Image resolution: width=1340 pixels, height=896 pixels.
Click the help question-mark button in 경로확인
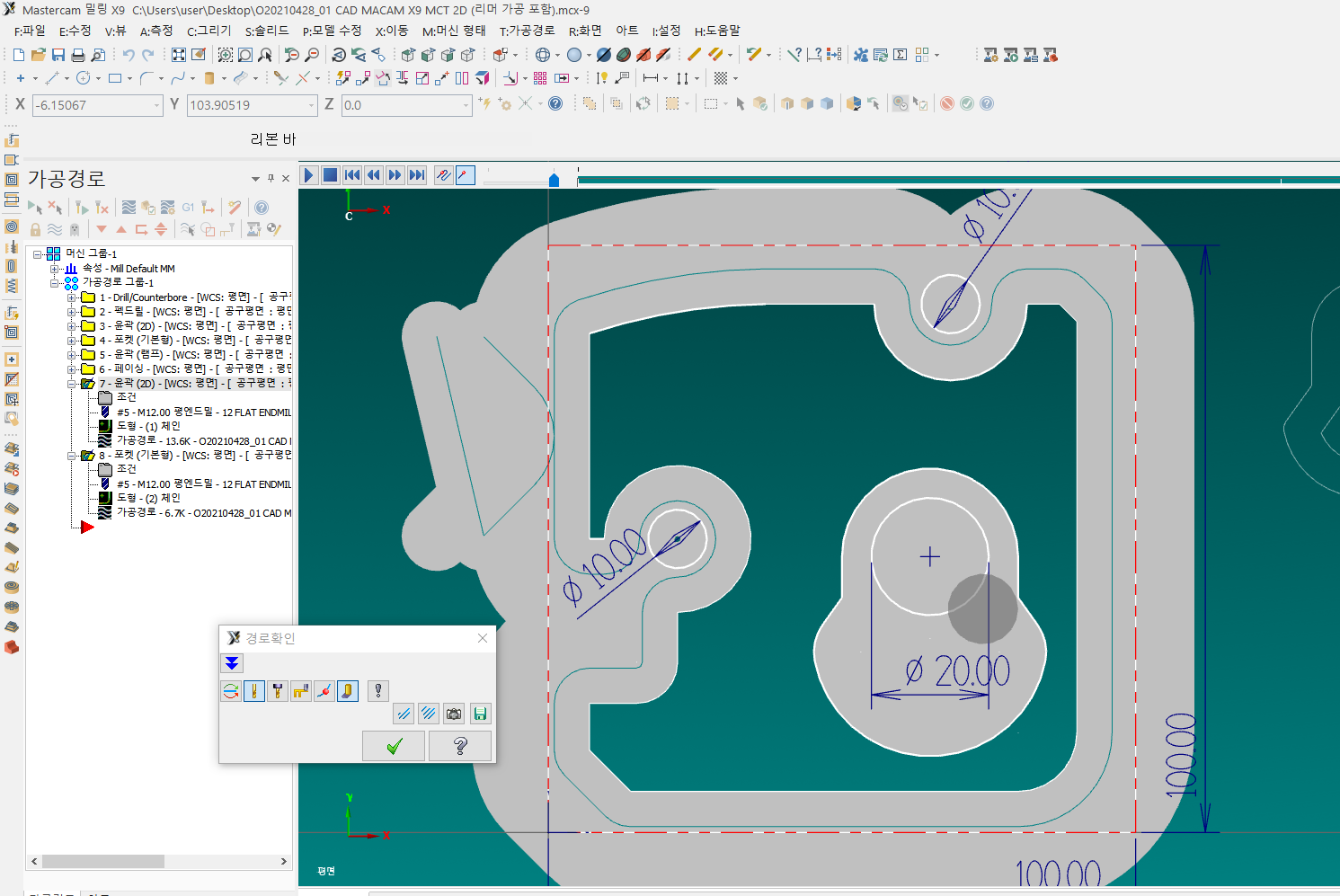(460, 746)
